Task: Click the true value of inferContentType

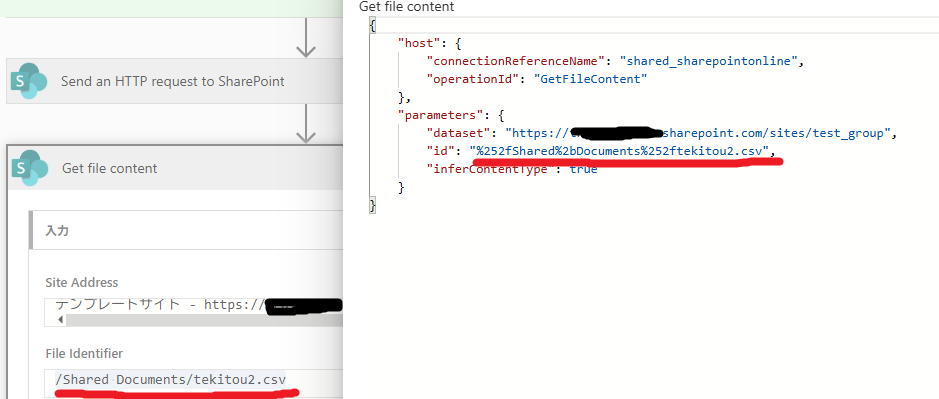Action: coord(583,169)
